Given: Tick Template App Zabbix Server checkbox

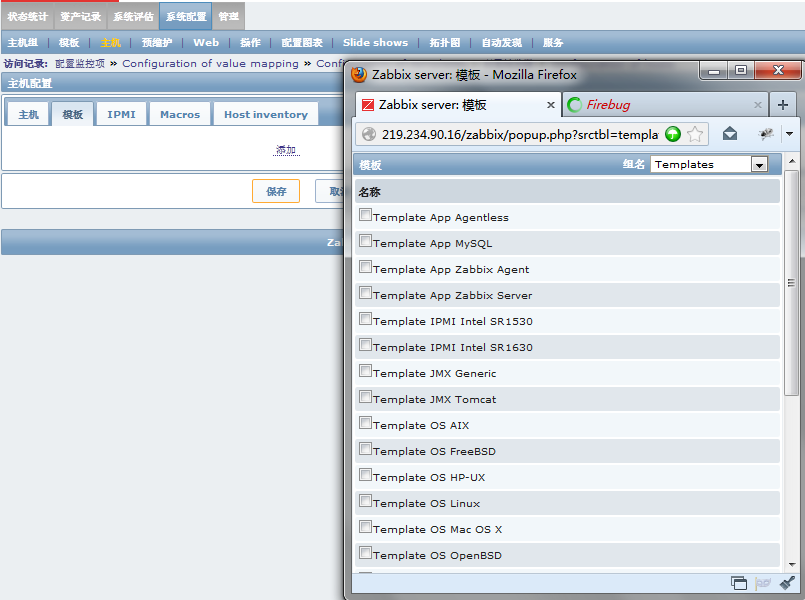Looking at the screenshot, I should point(365,293).
